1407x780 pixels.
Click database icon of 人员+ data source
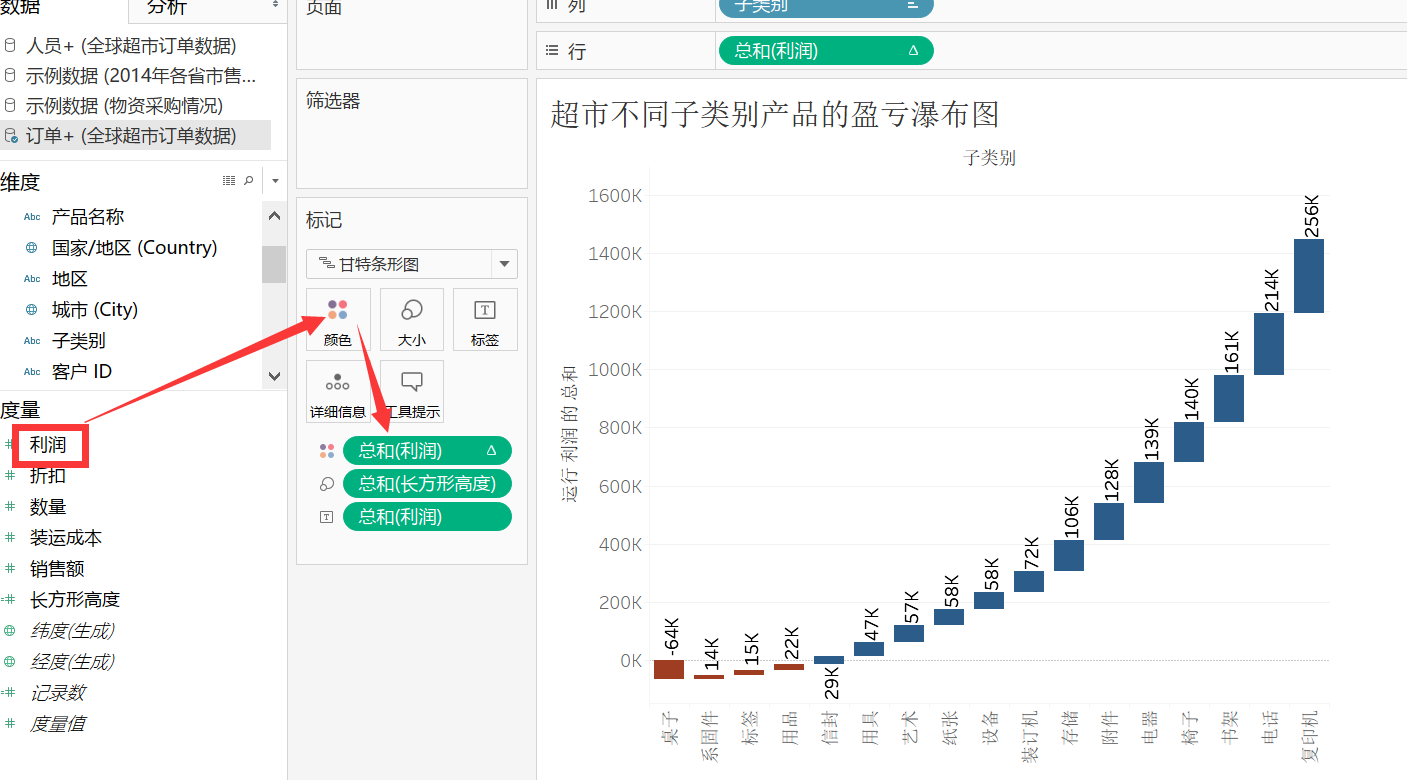pyautogui.click(x=10, y=46)
